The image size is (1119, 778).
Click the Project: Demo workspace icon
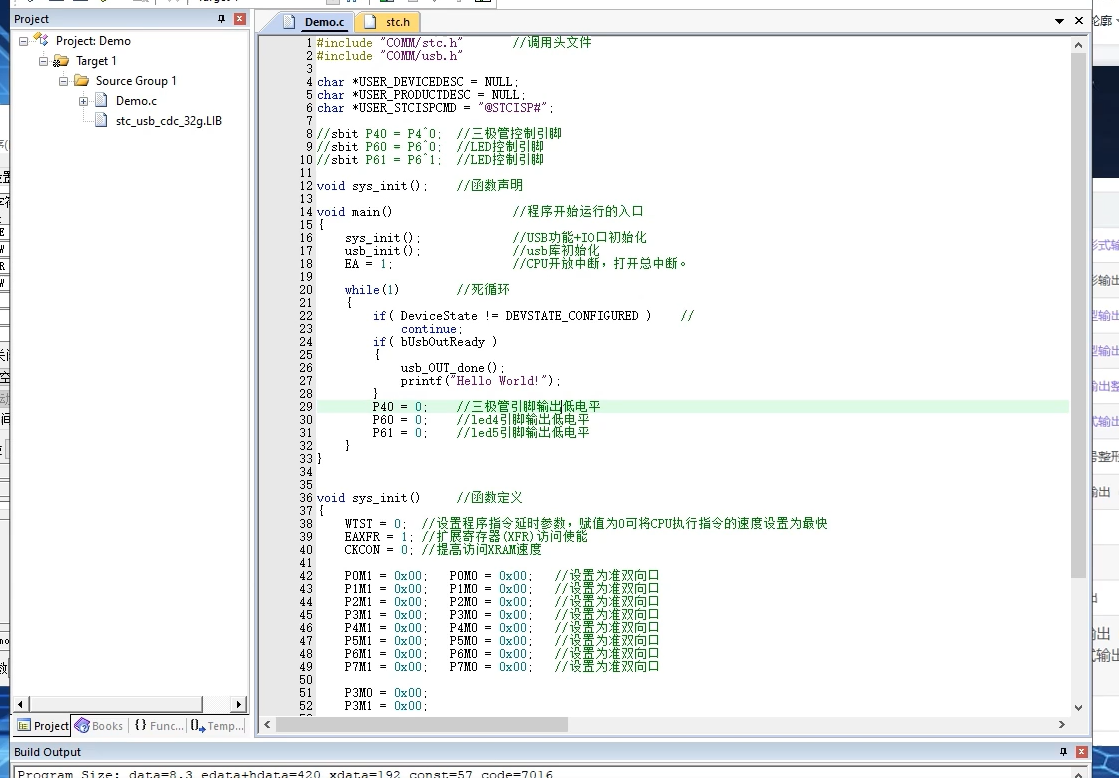[x=41, y=41]
